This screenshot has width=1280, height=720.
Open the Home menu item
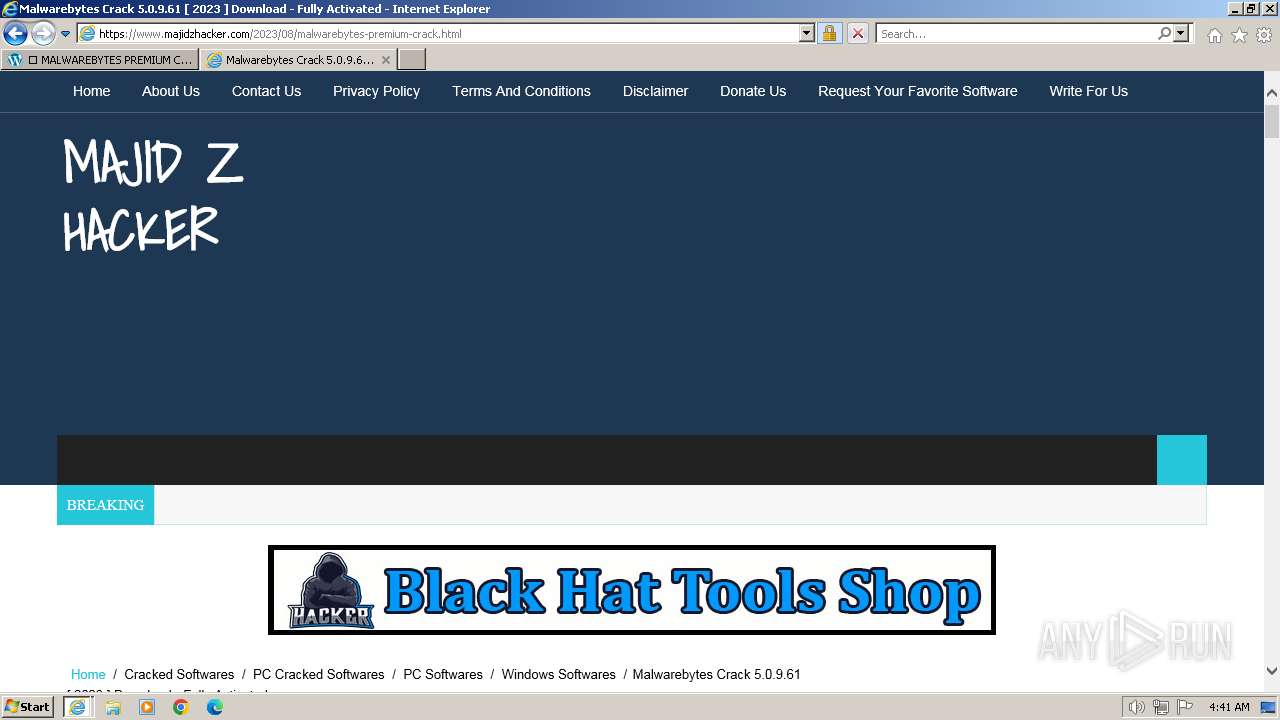coord(91,91)
